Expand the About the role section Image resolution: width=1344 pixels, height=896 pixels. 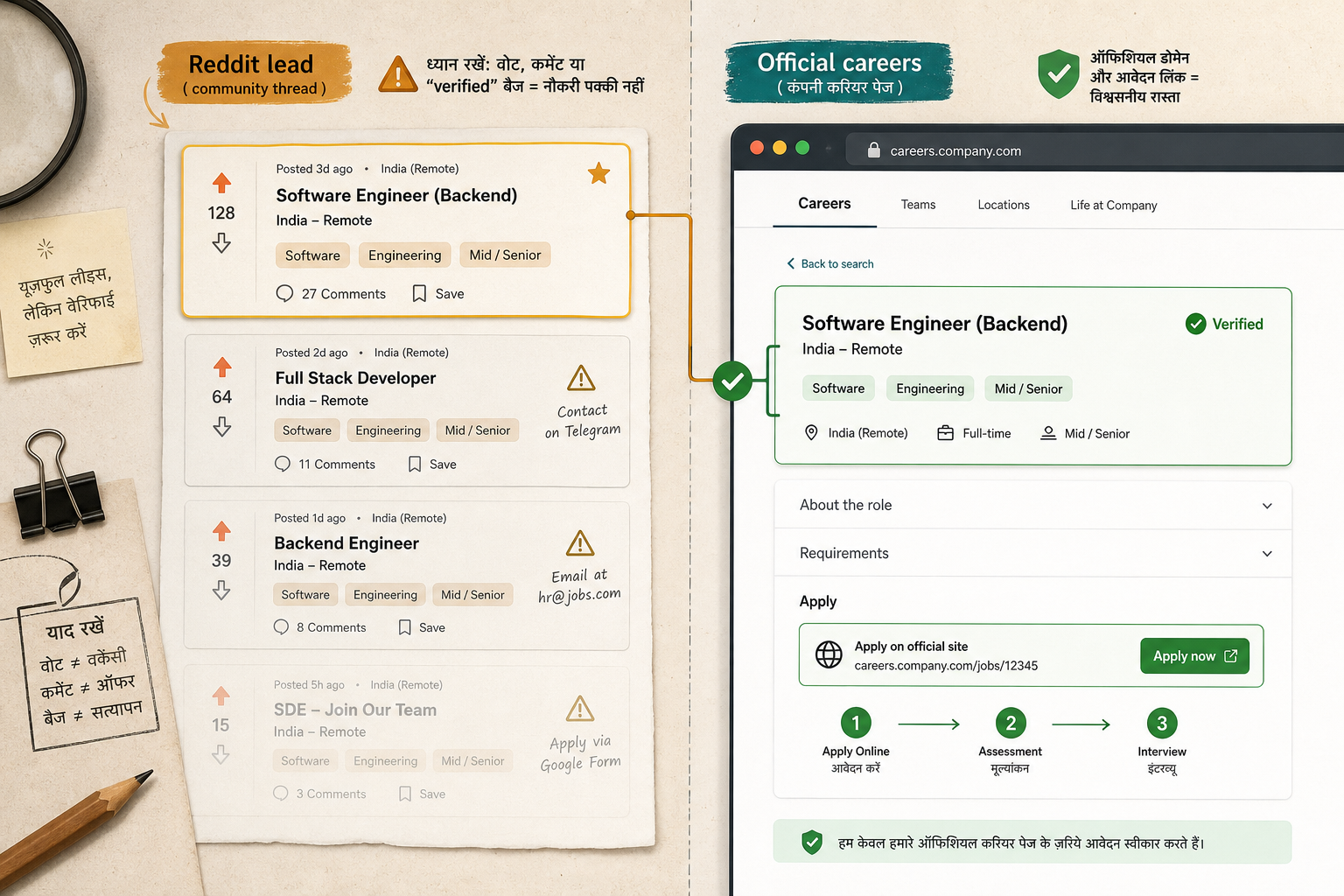[1032, 505]
